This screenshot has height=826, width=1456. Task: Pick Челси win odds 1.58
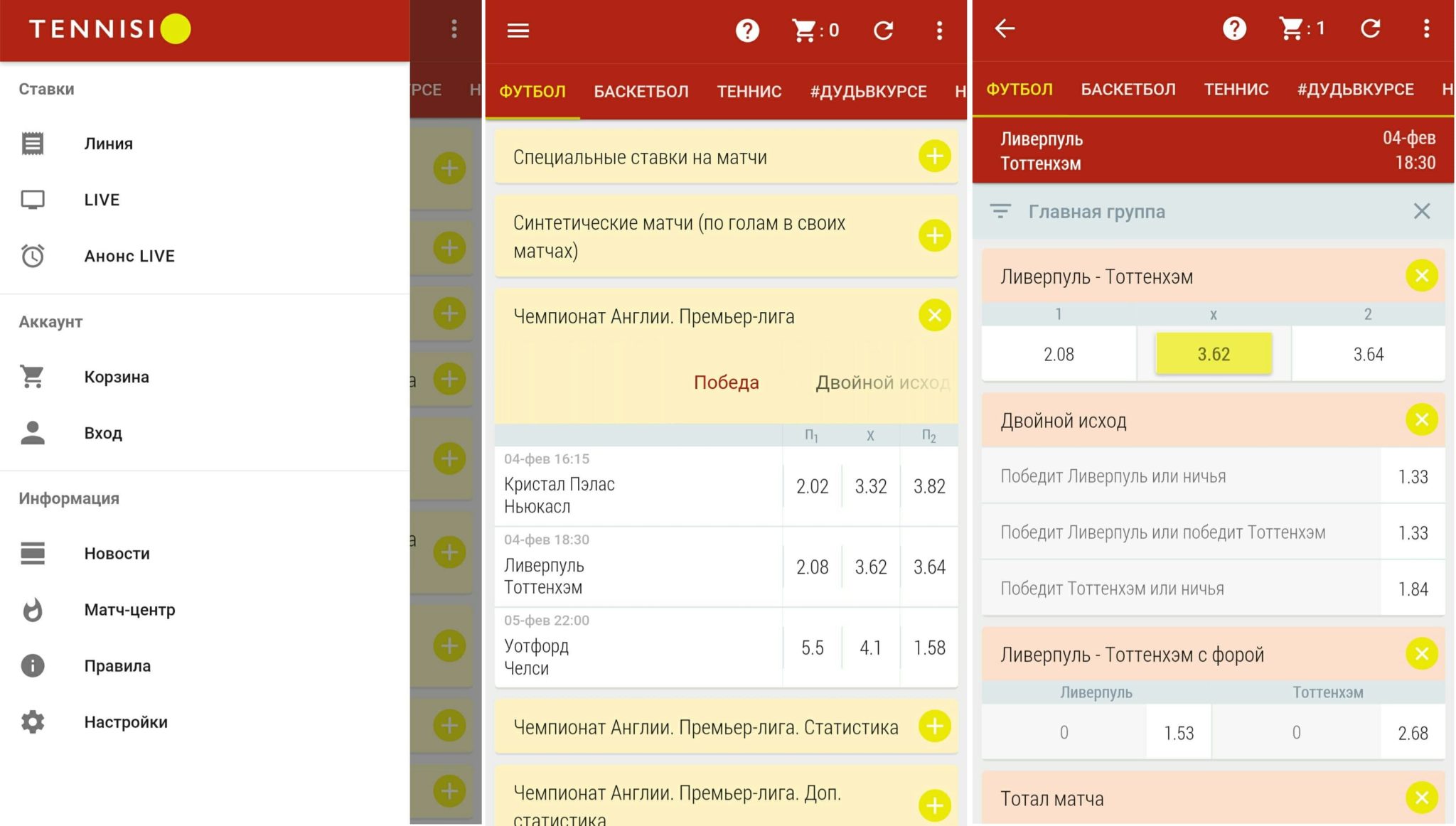[x=929, y=648]
